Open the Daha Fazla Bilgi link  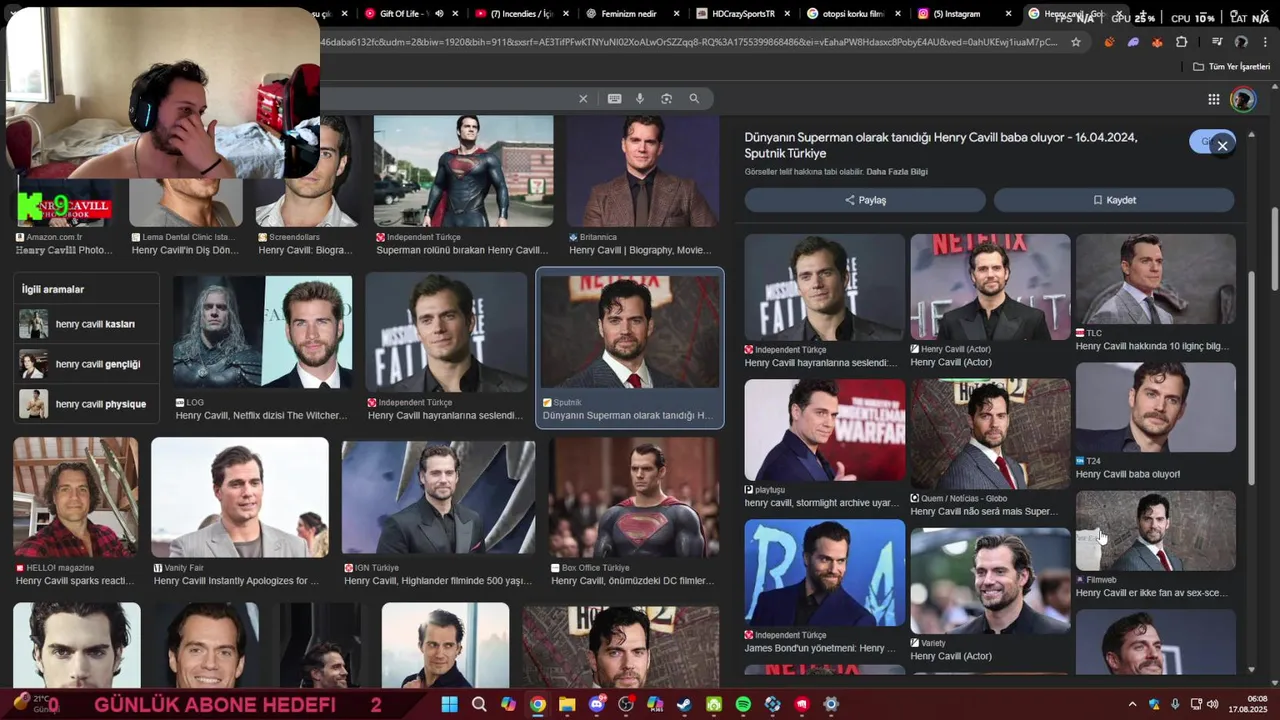click(x=897, y=172)
